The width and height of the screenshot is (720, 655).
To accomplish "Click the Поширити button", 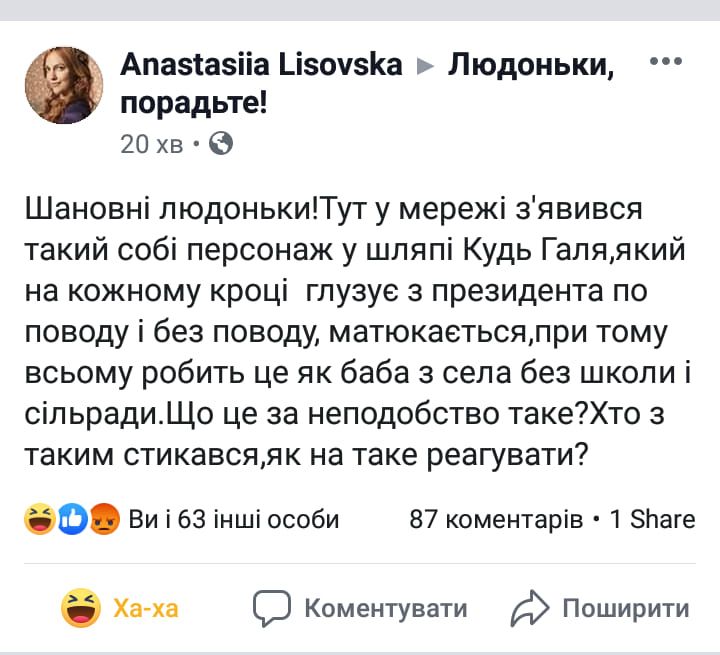I will 600,608.
